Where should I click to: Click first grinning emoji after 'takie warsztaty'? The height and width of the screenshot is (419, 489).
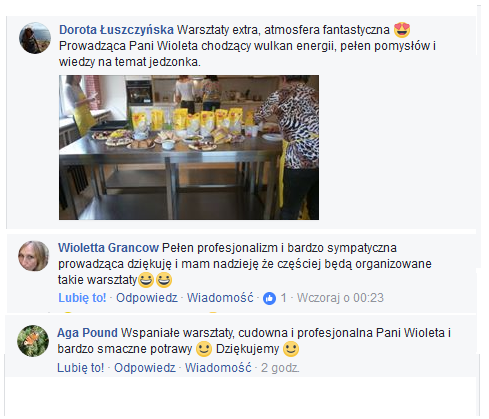pos(146,280)
